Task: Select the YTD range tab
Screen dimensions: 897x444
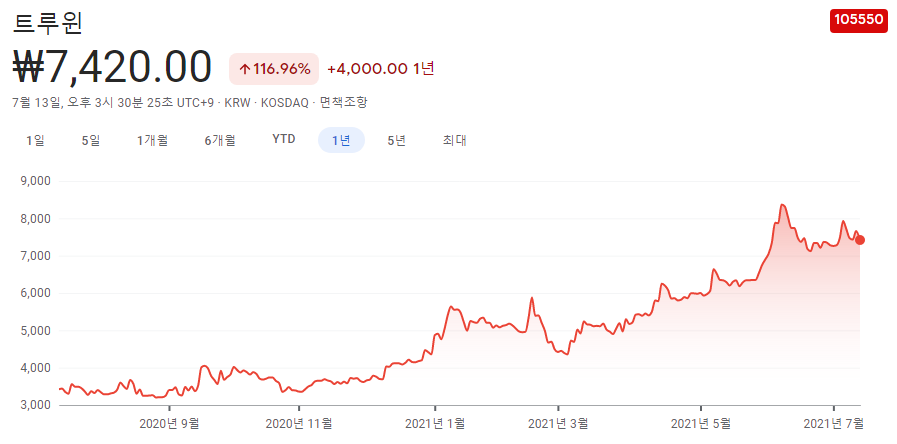Action: 284,140
